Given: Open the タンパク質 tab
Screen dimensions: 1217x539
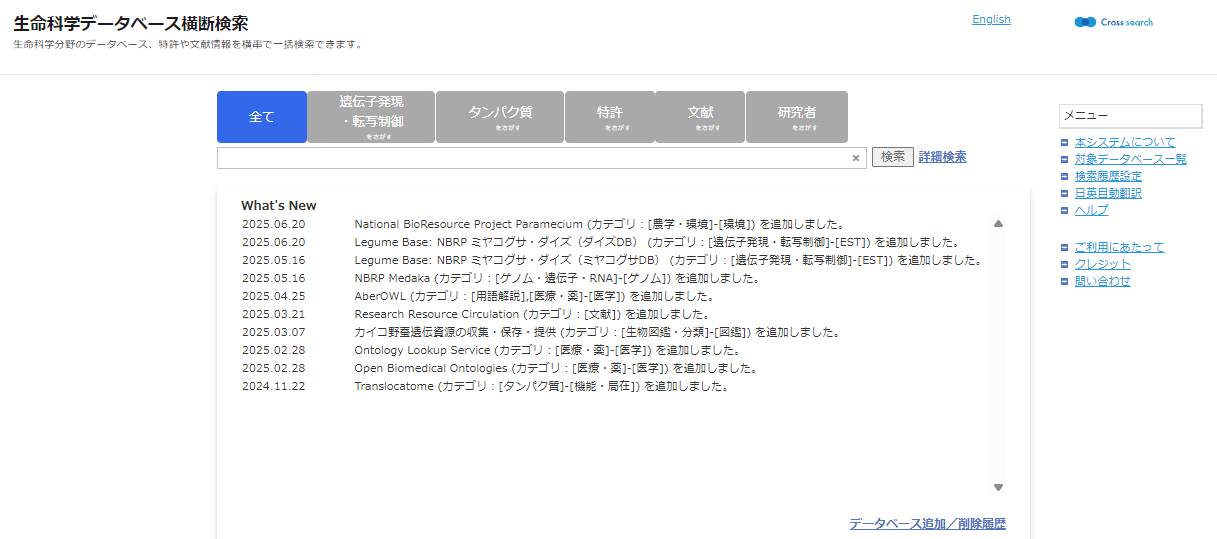Looking at the screenshot, I should point(500,117).
